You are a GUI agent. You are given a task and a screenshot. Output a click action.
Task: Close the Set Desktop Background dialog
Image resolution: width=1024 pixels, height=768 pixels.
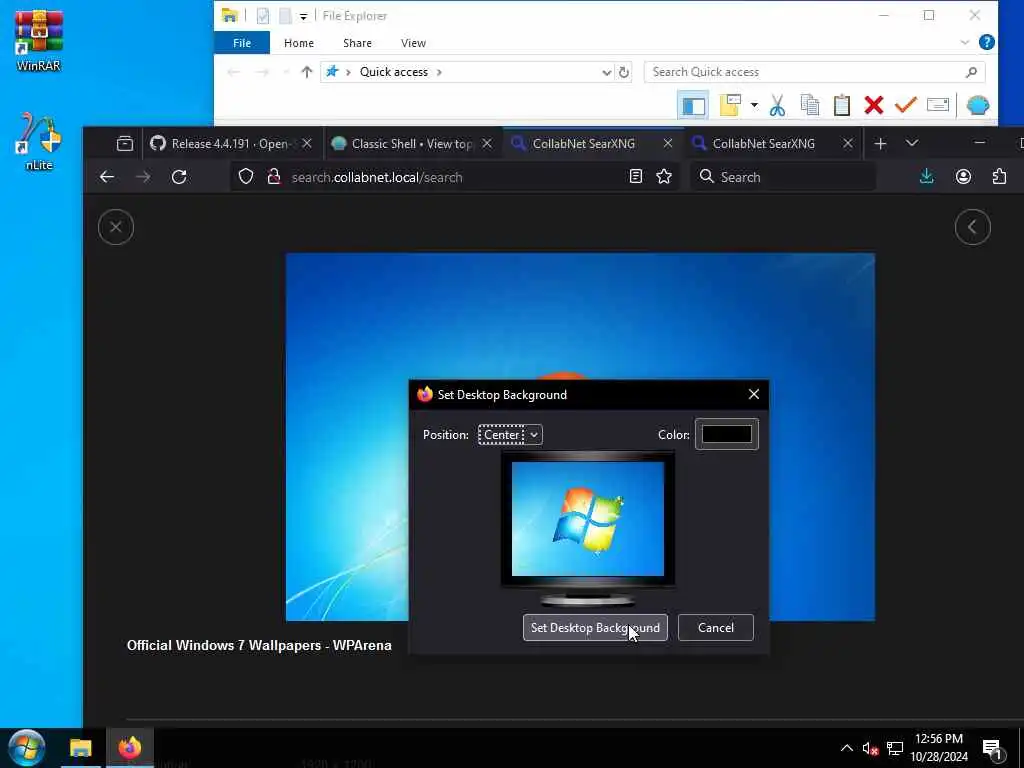[x=754, y=394]
